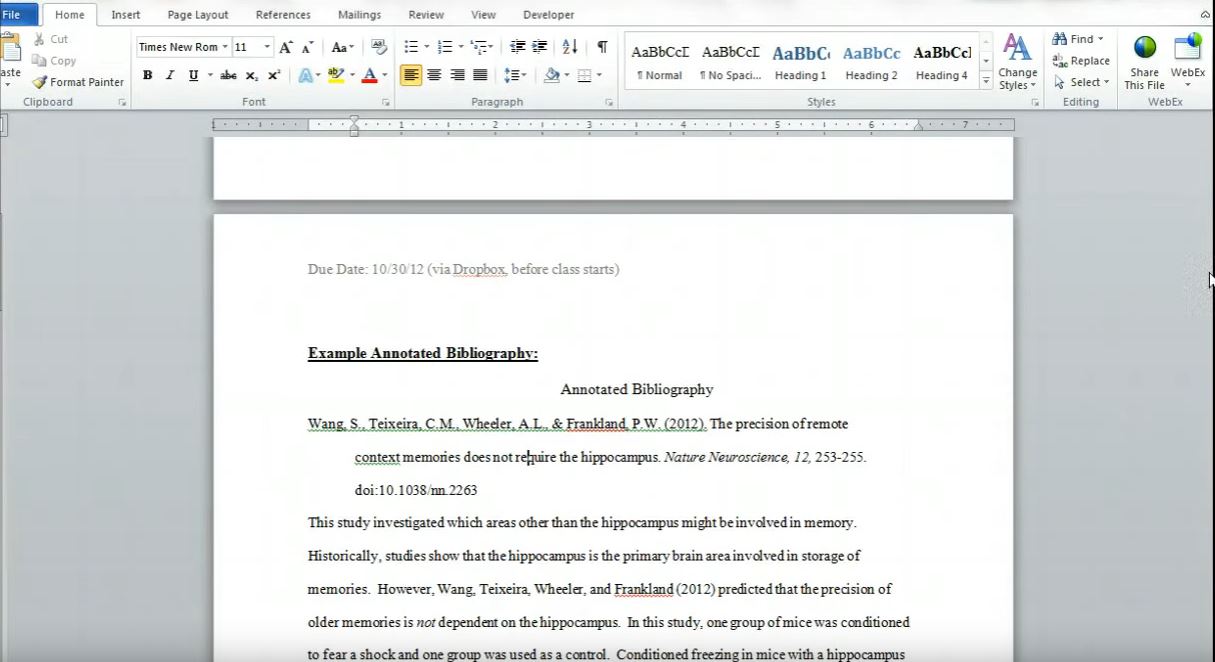
Task: Expand the Styles gallery More arrow
Action: click(x=986, y=82)
